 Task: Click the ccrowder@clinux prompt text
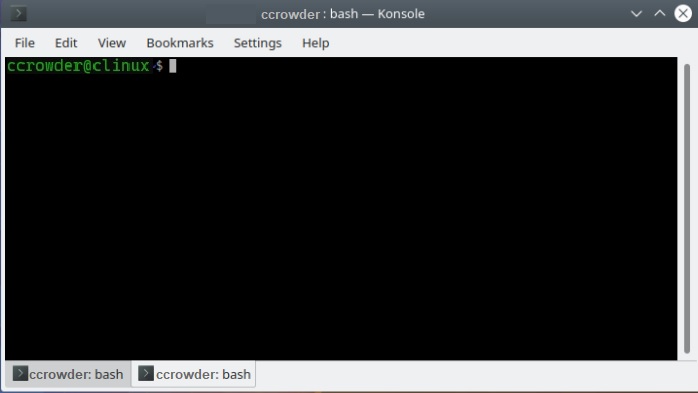(x=78, y=66)
